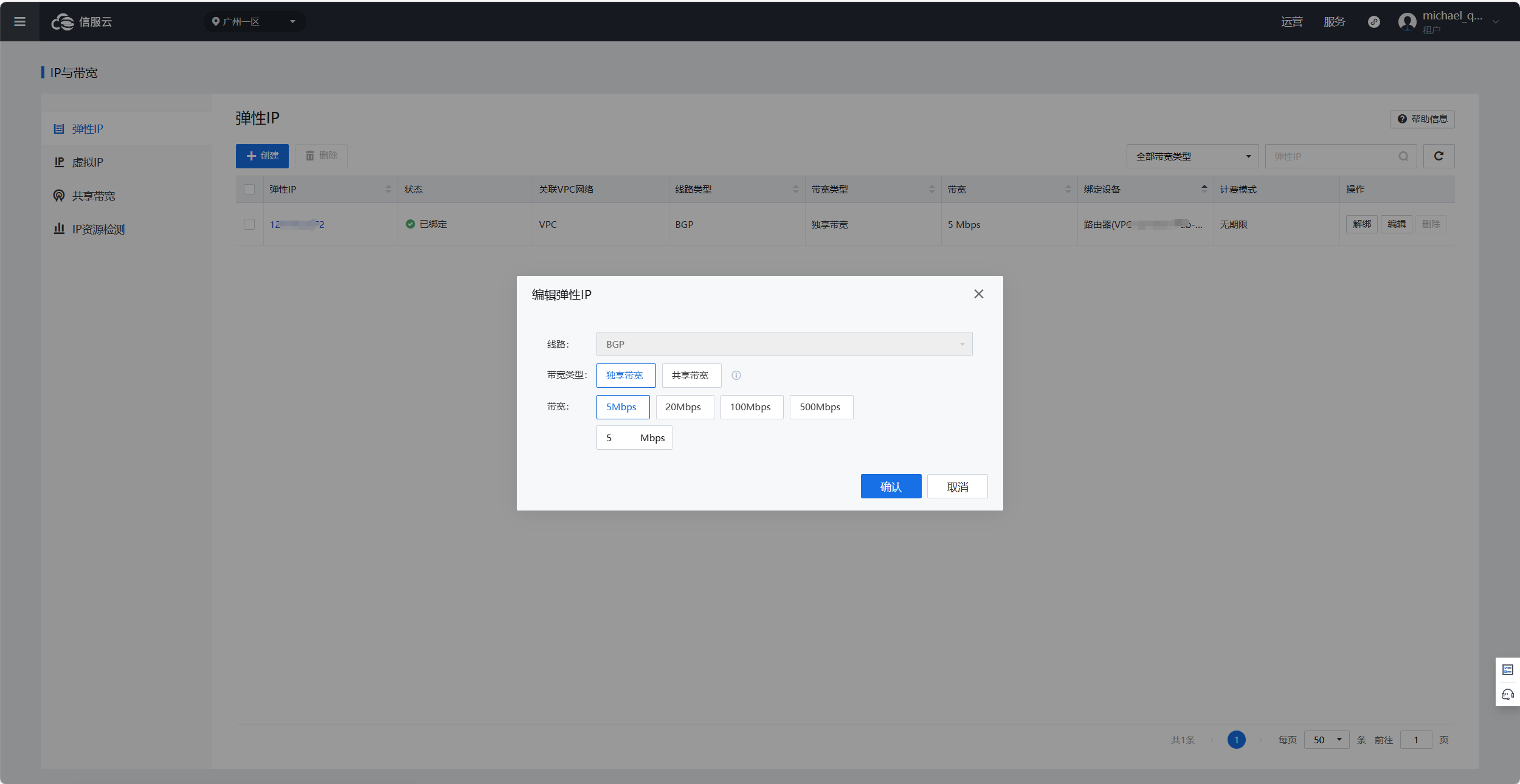Viewport: 1520px width, 784px height.
Task: Click the bandwidth type info icon
Action: click(x=736, y=376)
